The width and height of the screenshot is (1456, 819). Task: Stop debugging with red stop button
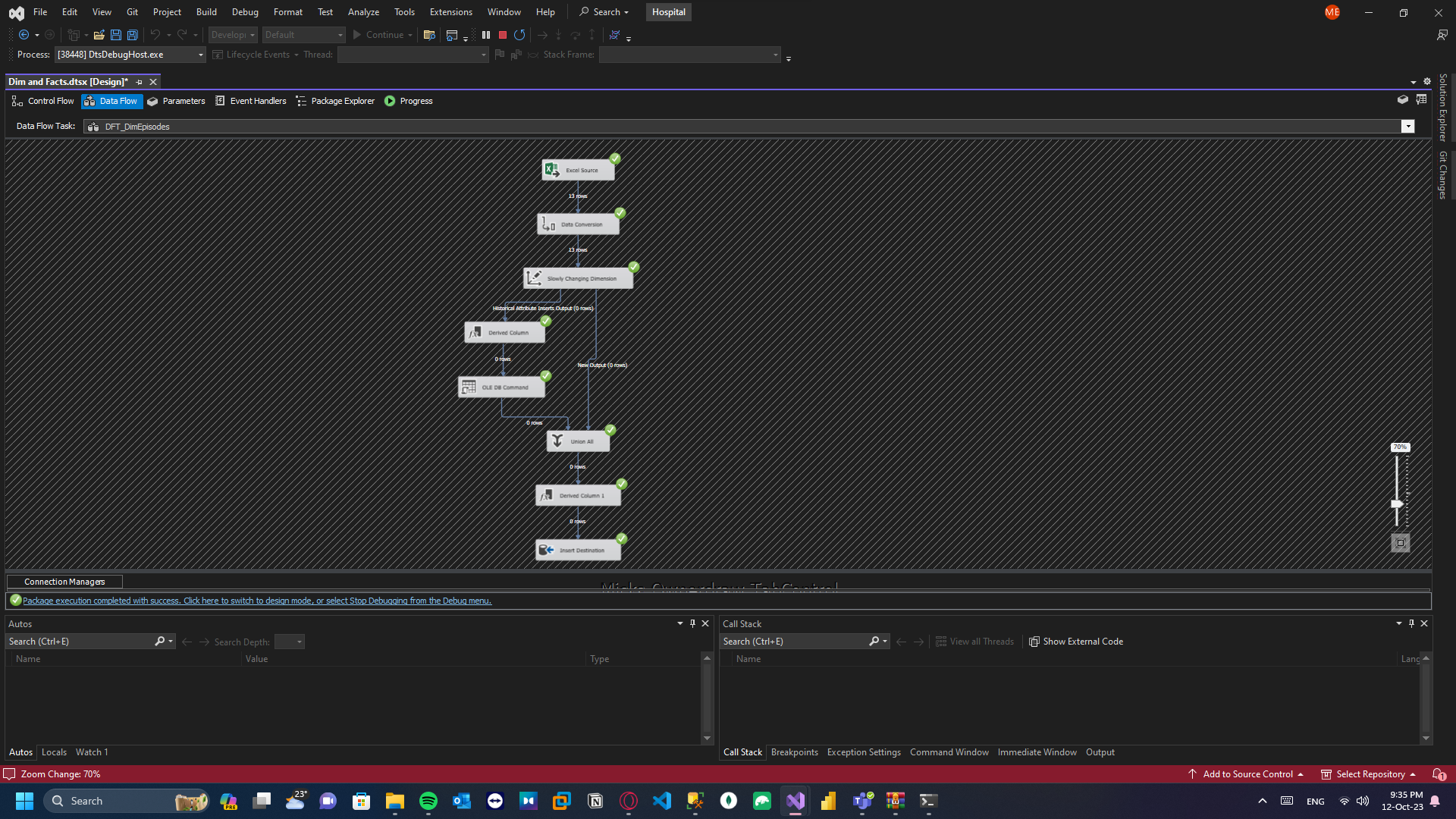[502, 35]
